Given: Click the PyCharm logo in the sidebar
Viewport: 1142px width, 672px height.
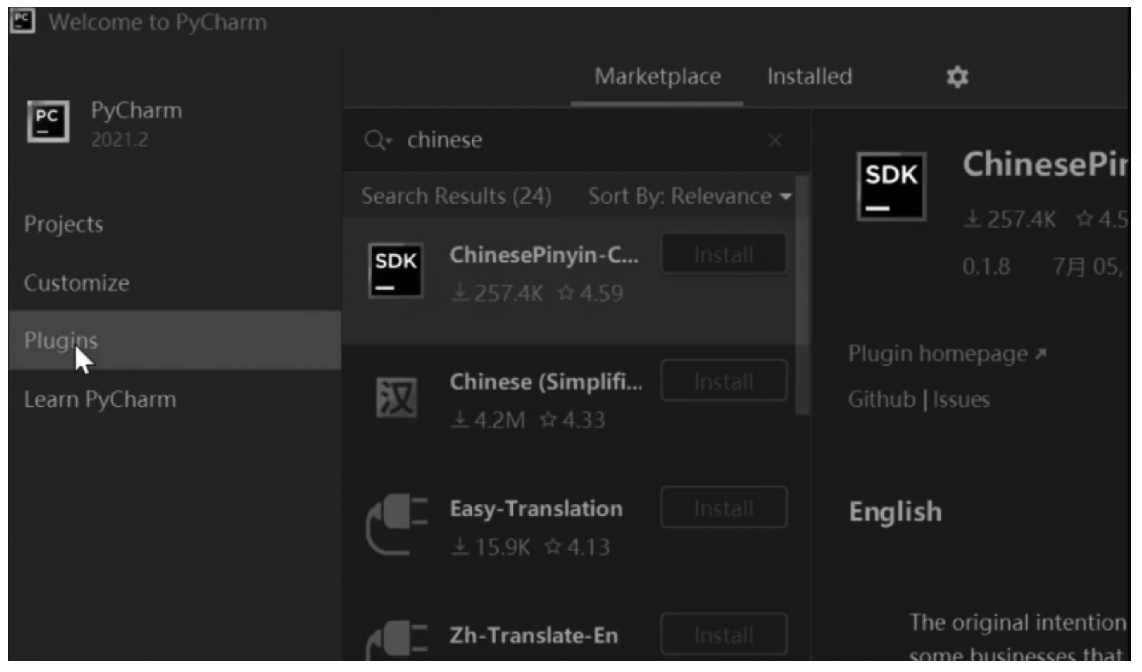Looking at the screenshot, I should pyautogui.click(x=48, y=122).
